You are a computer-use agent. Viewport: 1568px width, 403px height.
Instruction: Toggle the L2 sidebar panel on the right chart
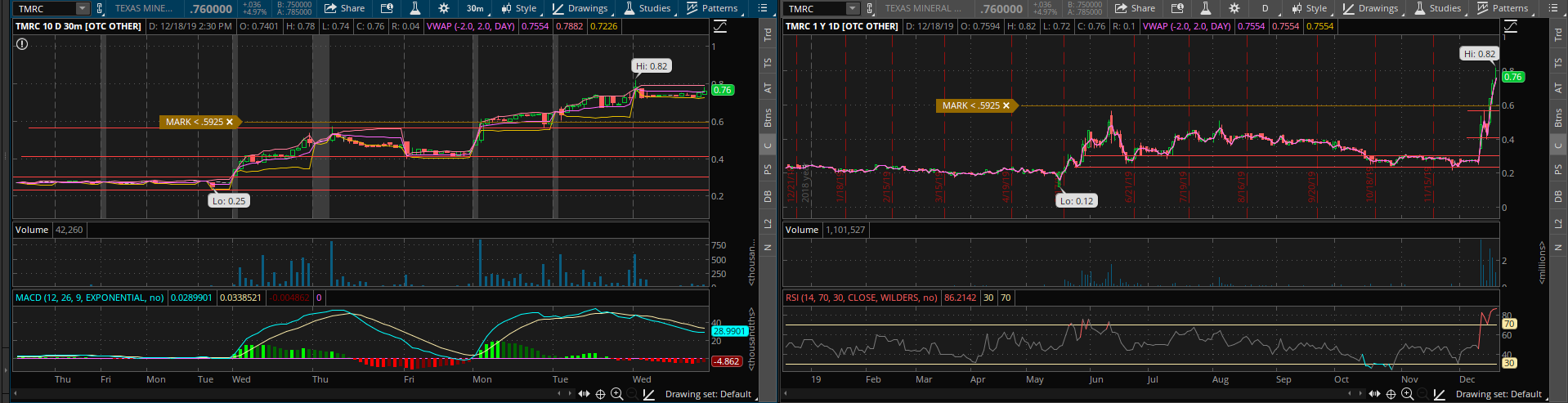click(1558, 223)
